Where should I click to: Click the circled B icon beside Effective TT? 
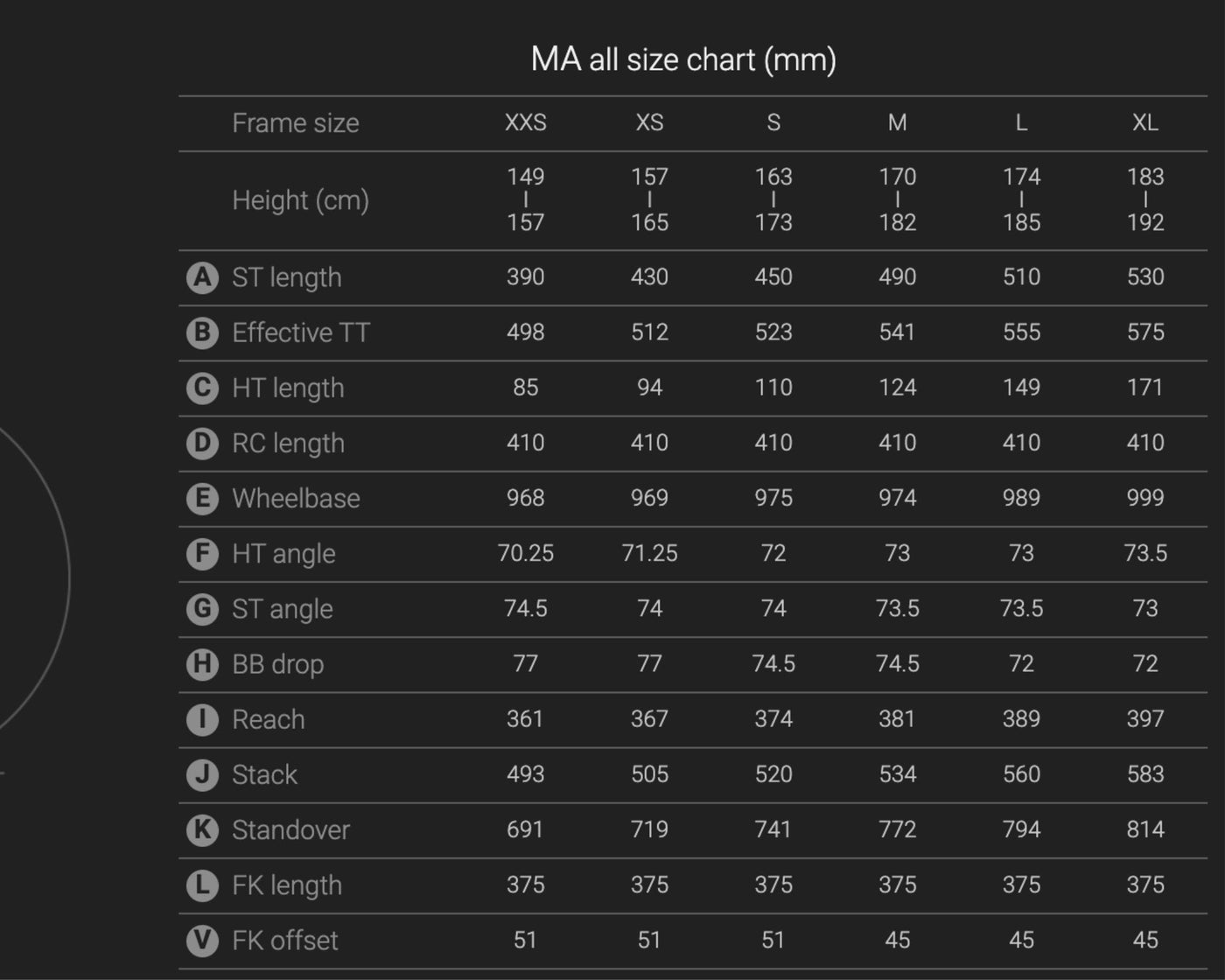pos(202,332)
